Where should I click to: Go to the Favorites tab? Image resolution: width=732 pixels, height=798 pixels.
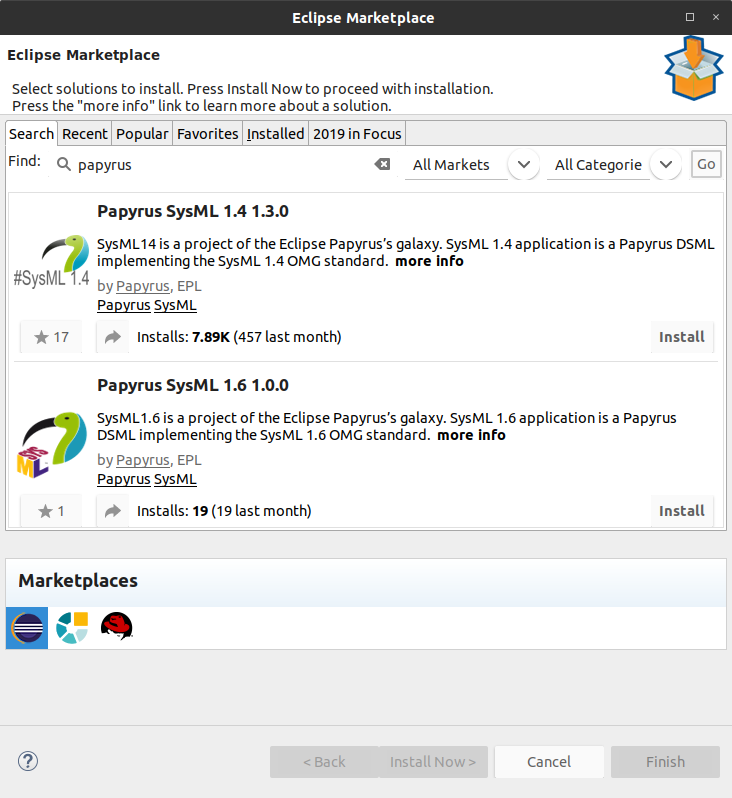click(x=208, y=134)
